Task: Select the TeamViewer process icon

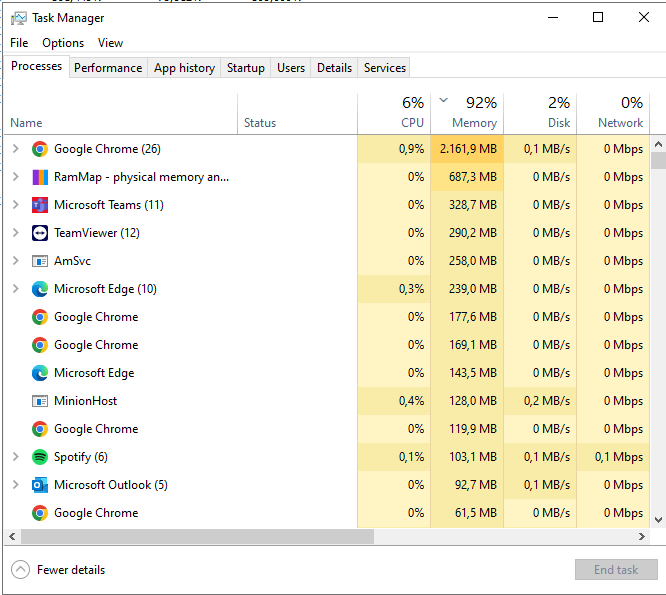Action: coord(40,233)
